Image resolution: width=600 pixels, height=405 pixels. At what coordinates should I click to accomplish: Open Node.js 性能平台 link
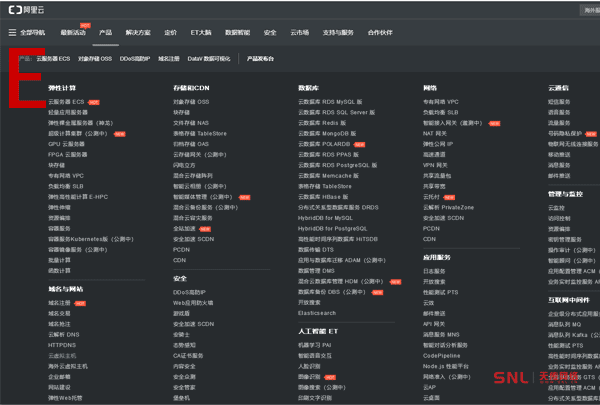click(x=446, y=366)
